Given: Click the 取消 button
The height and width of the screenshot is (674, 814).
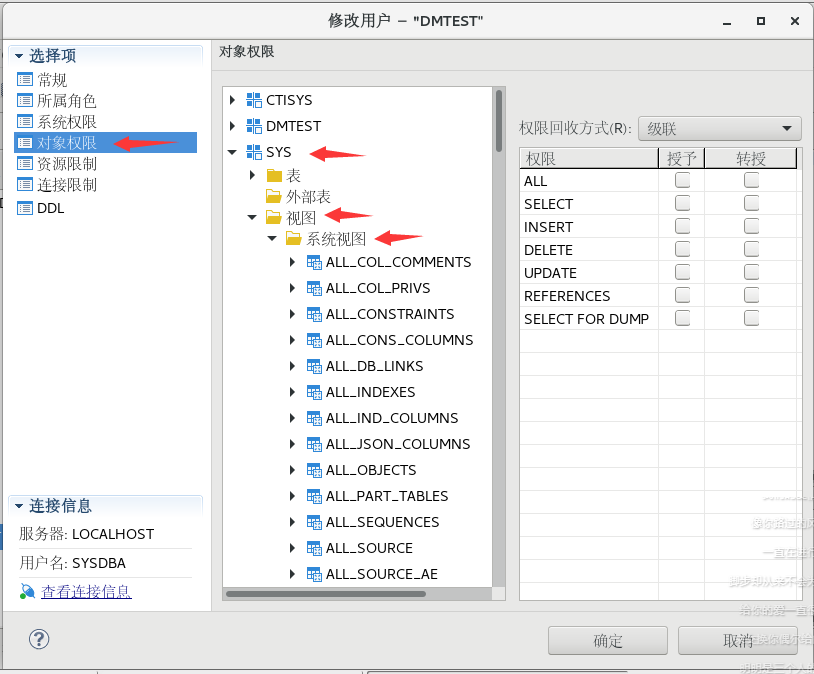Looking at the screenshot, I should pos(738,641).
